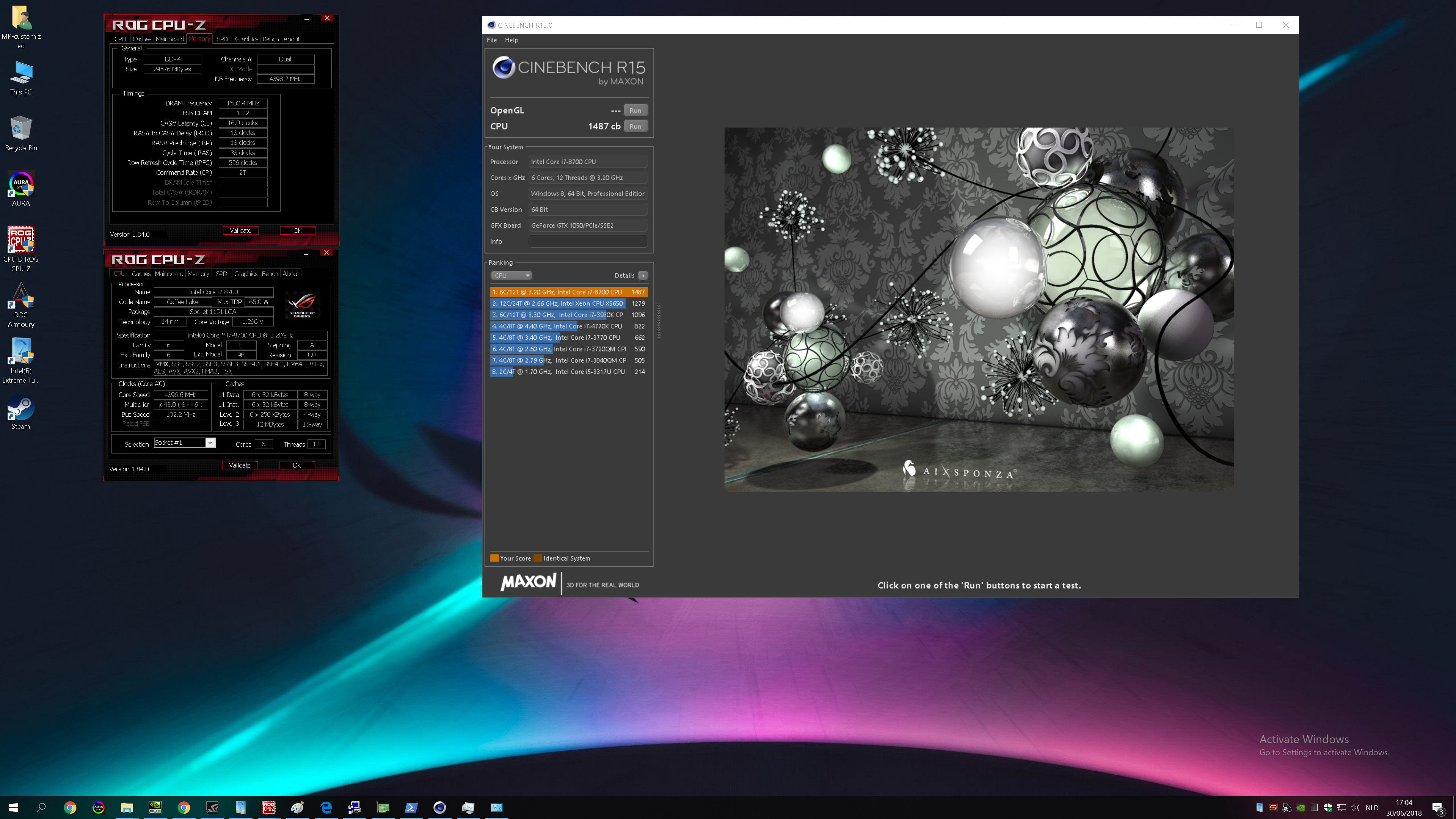This screenshot has height=819, width=1456.
Task: Click OK in lower CPU-Z CPU window
Action: (297, 465)
